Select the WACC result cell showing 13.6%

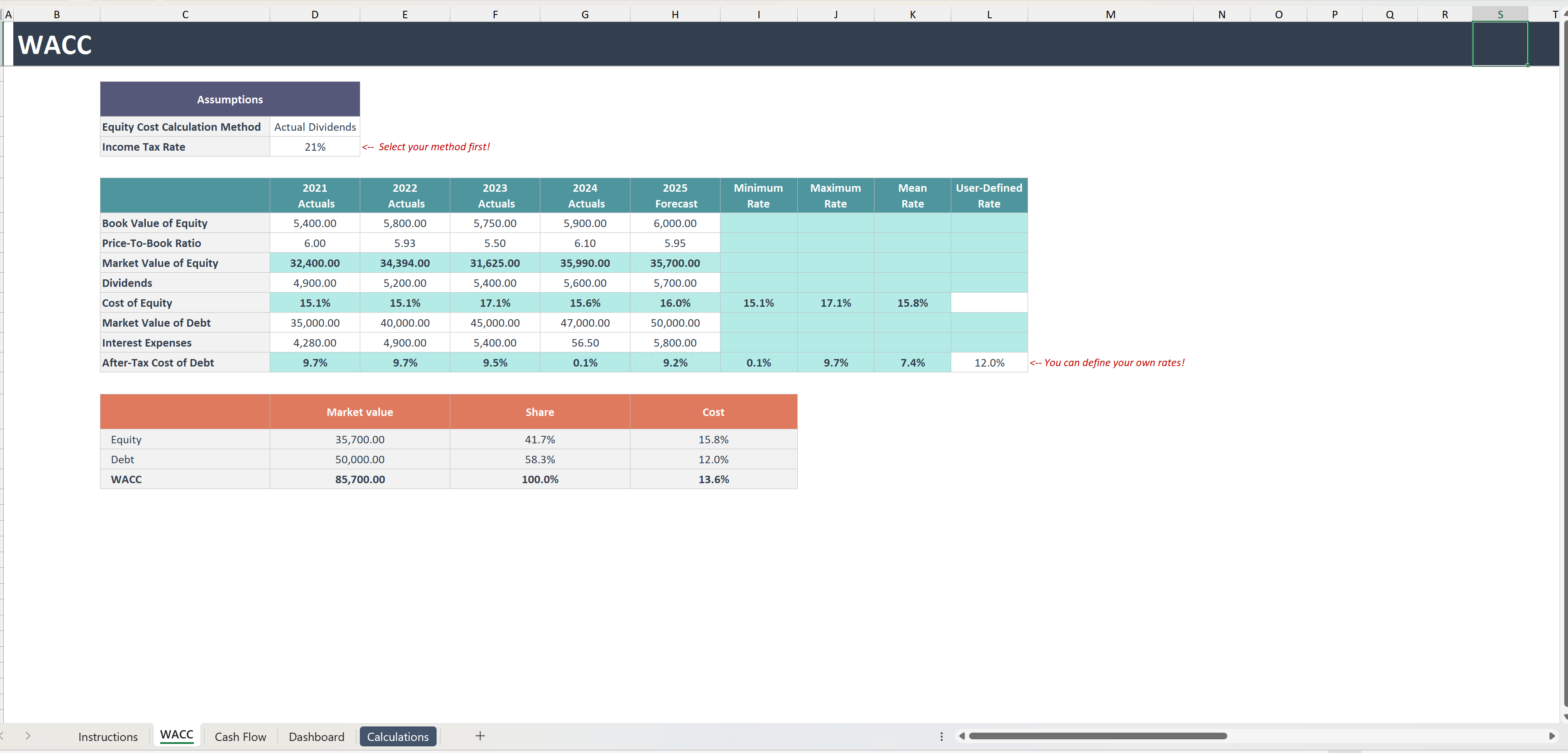tap(713, 479)
